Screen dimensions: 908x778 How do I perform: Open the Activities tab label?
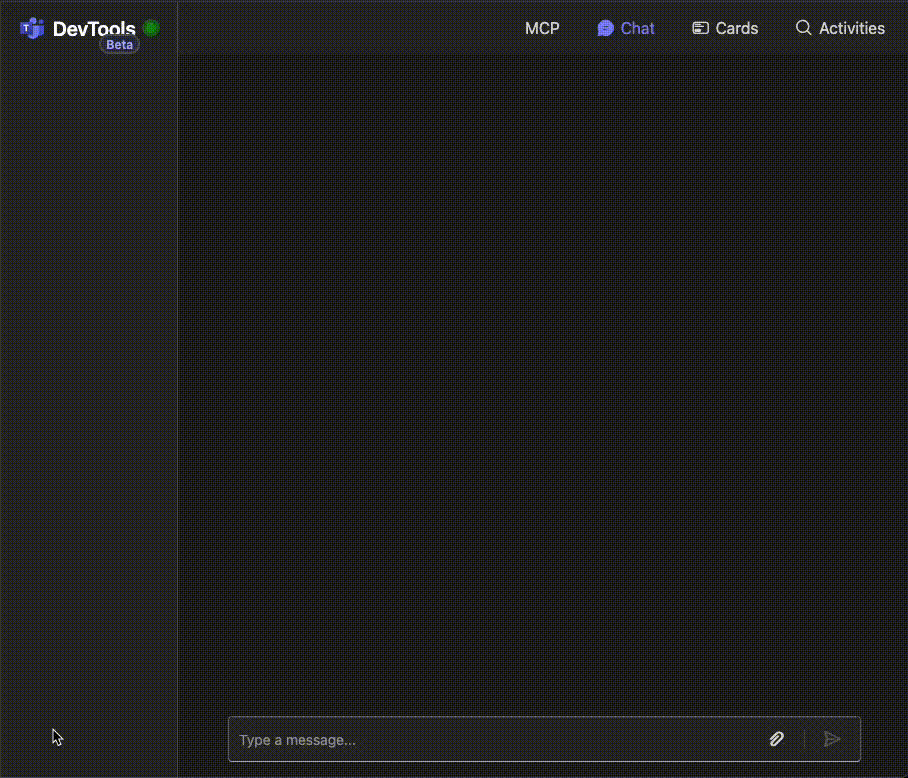click(851, 28)
